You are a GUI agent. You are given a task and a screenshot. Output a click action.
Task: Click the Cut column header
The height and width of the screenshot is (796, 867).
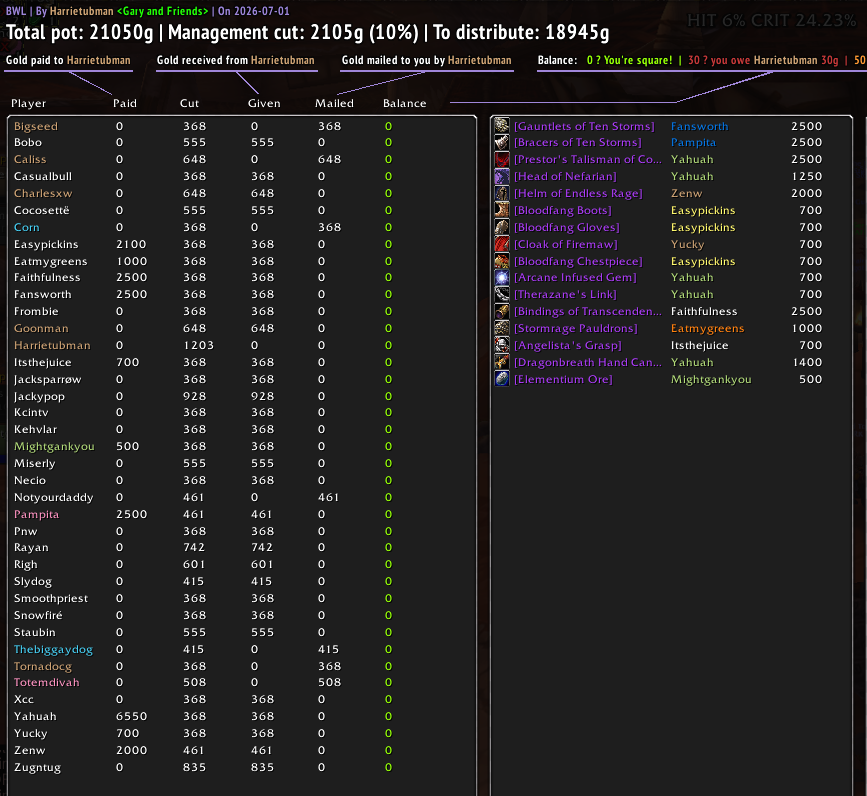coord(189,103)
